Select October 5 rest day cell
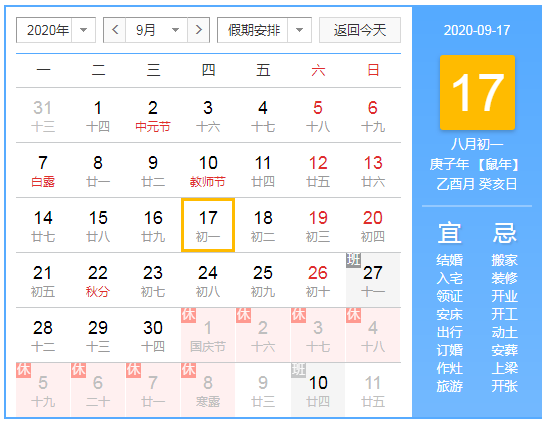The image size is (547, 423). (43, 390)
